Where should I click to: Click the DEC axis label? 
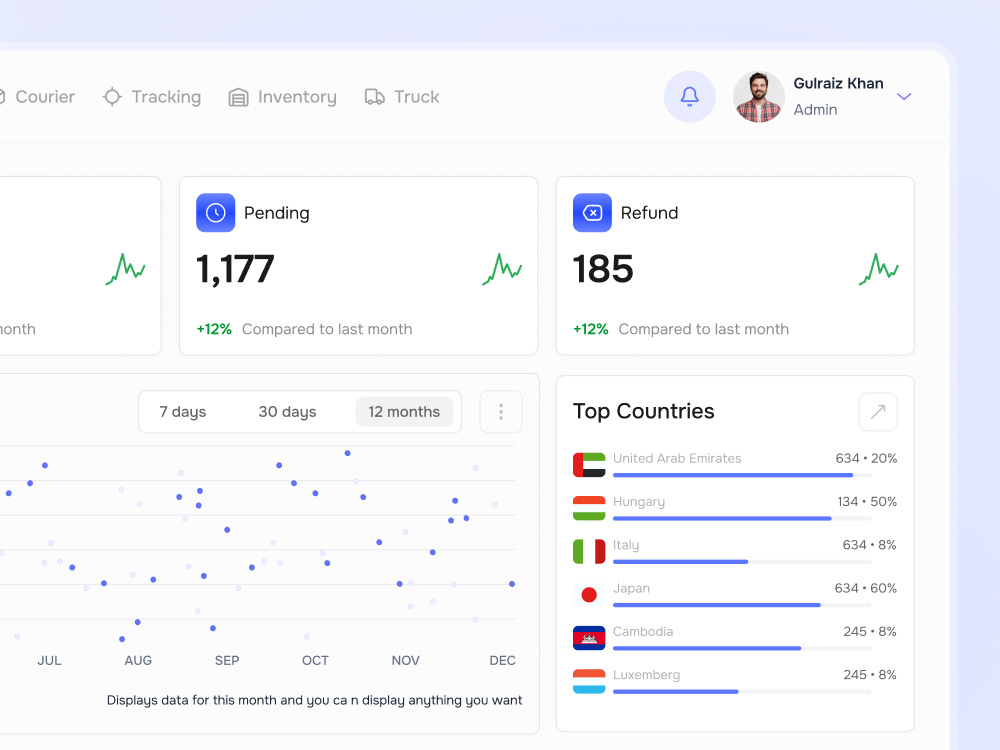point(502,661)
